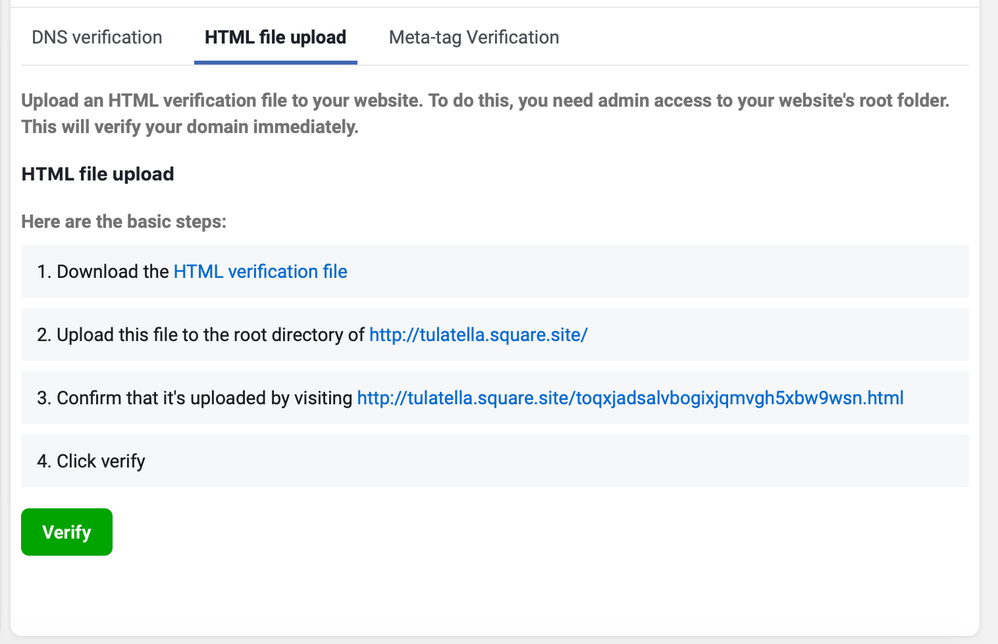
Task: Click the '3.' number in the confirmation step
Action: click(x=44, y=397)
